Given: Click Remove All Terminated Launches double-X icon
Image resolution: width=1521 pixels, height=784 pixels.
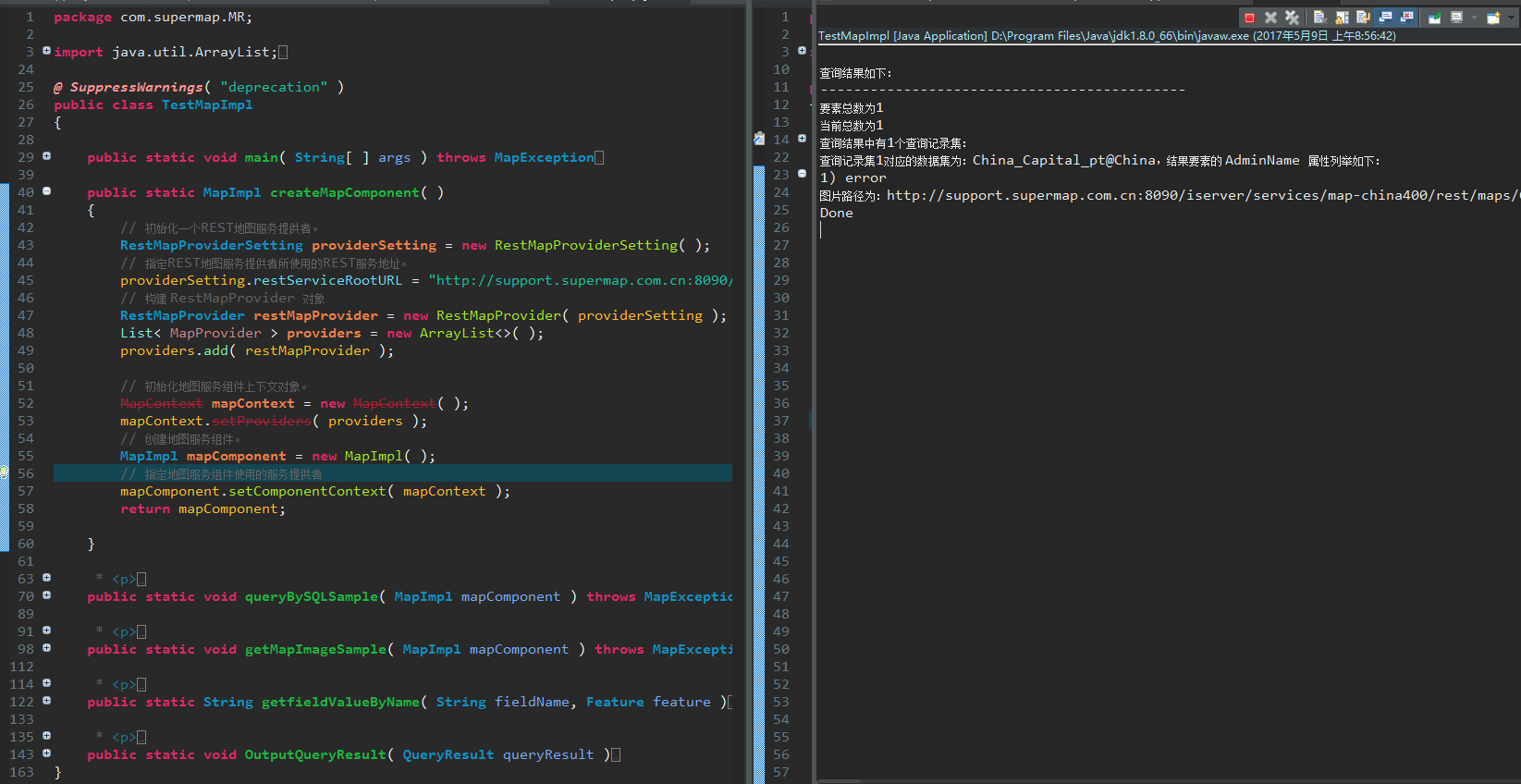Looking at the screenshot, I should tap(1292, 18).
